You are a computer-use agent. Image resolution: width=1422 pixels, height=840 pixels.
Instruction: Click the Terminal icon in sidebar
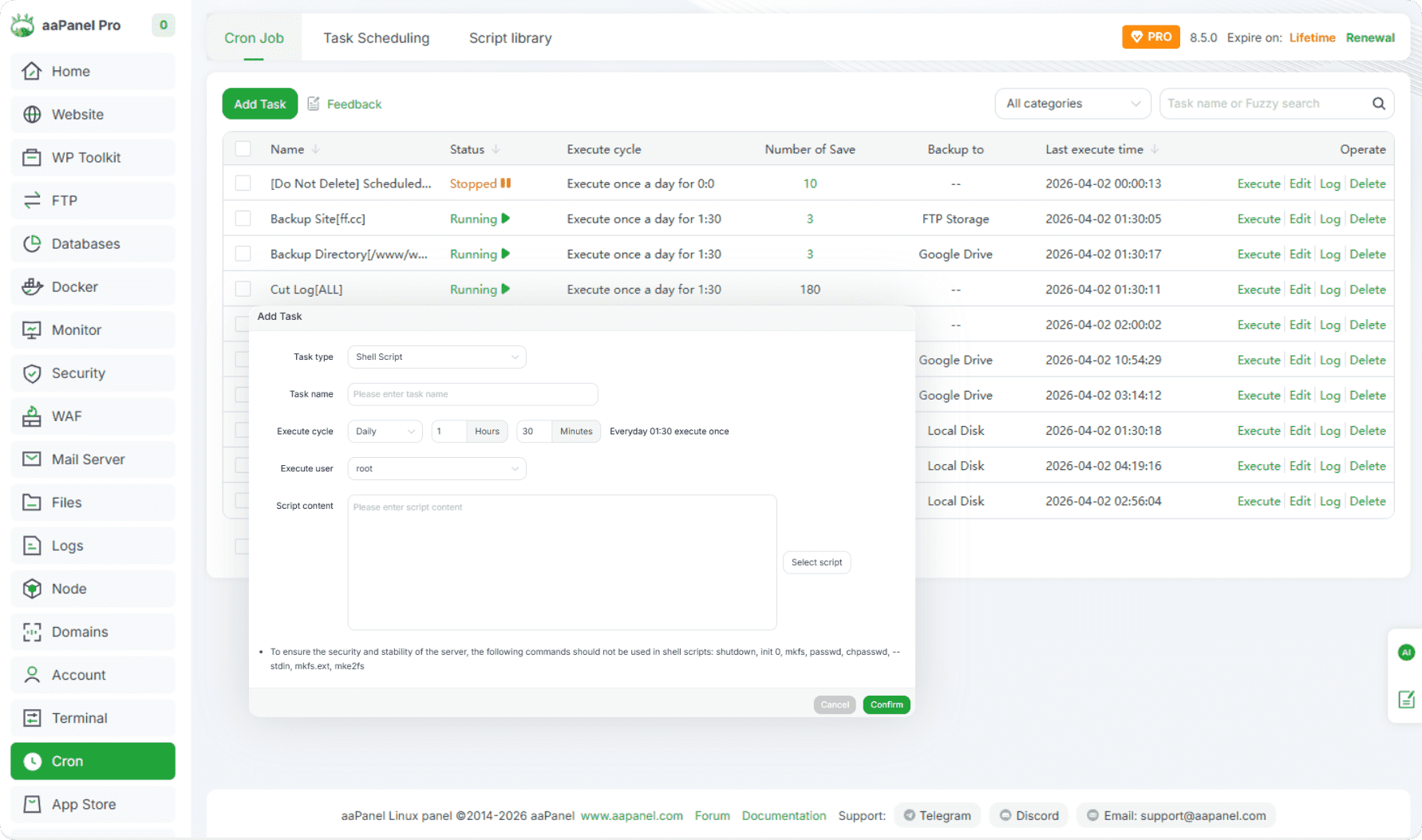(32, 718)
